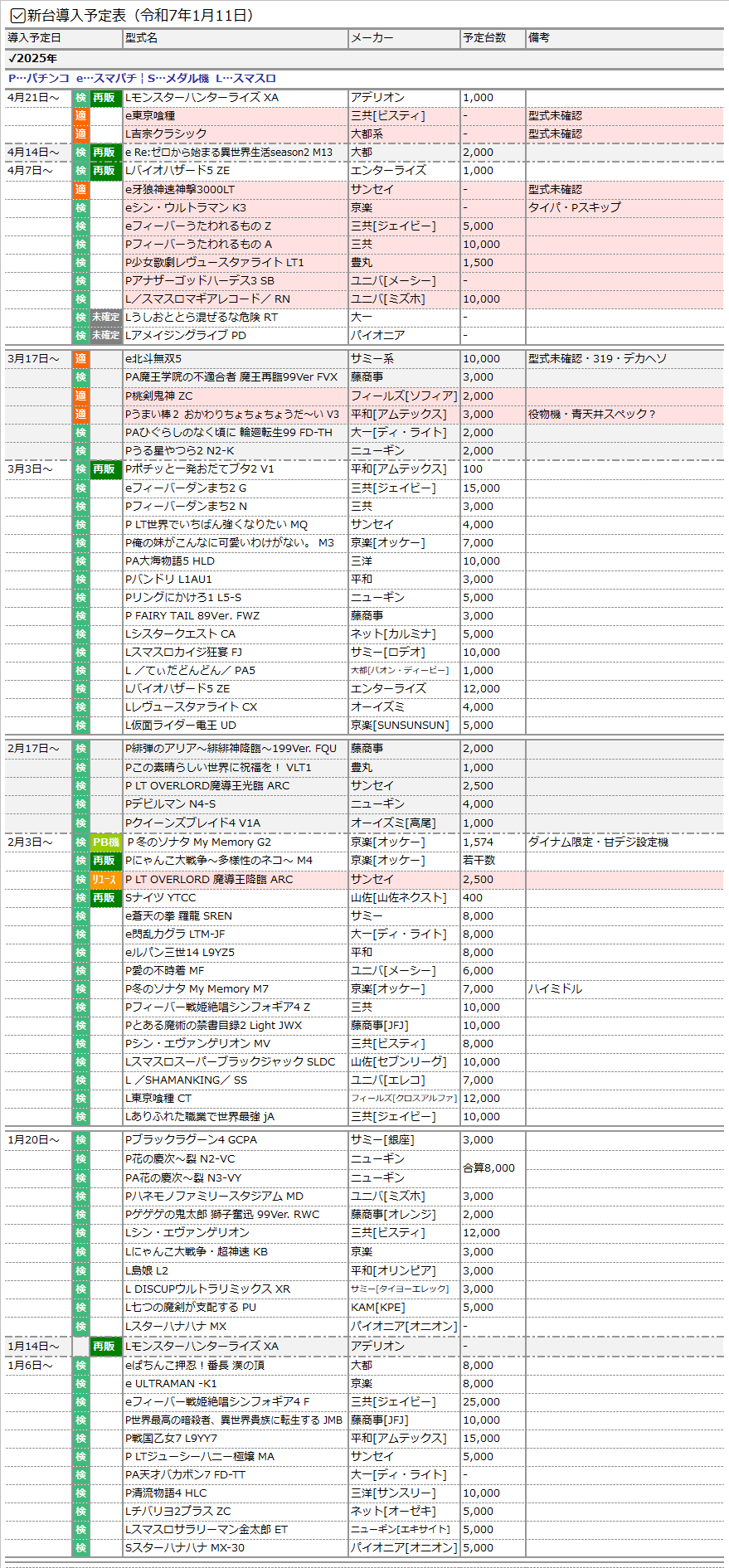
Task: Click the Lスマスロカイジ狂宴 FJ model name
Action: point(183,653)
